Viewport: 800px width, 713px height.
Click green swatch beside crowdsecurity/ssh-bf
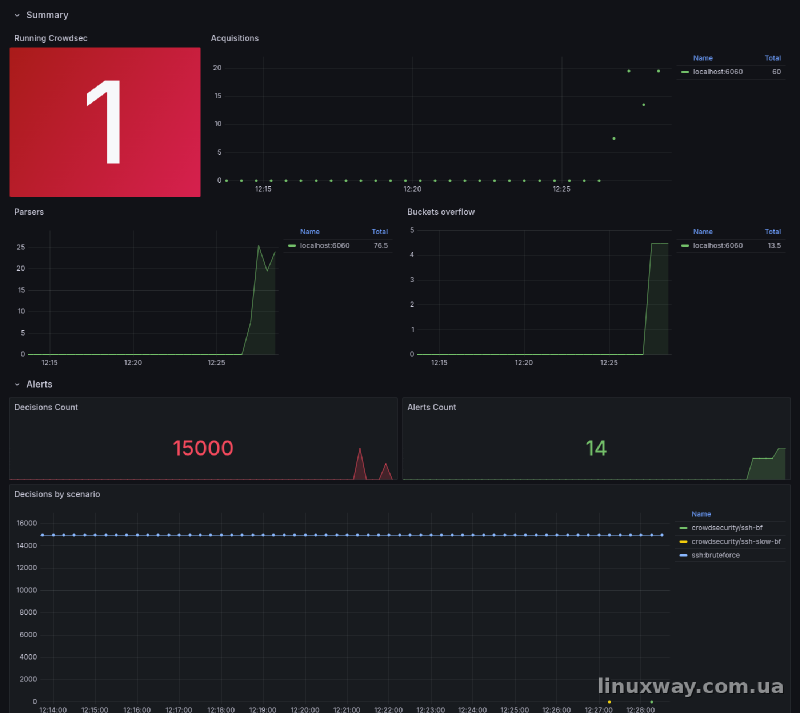pyautogui.click(x=683, y=528)
